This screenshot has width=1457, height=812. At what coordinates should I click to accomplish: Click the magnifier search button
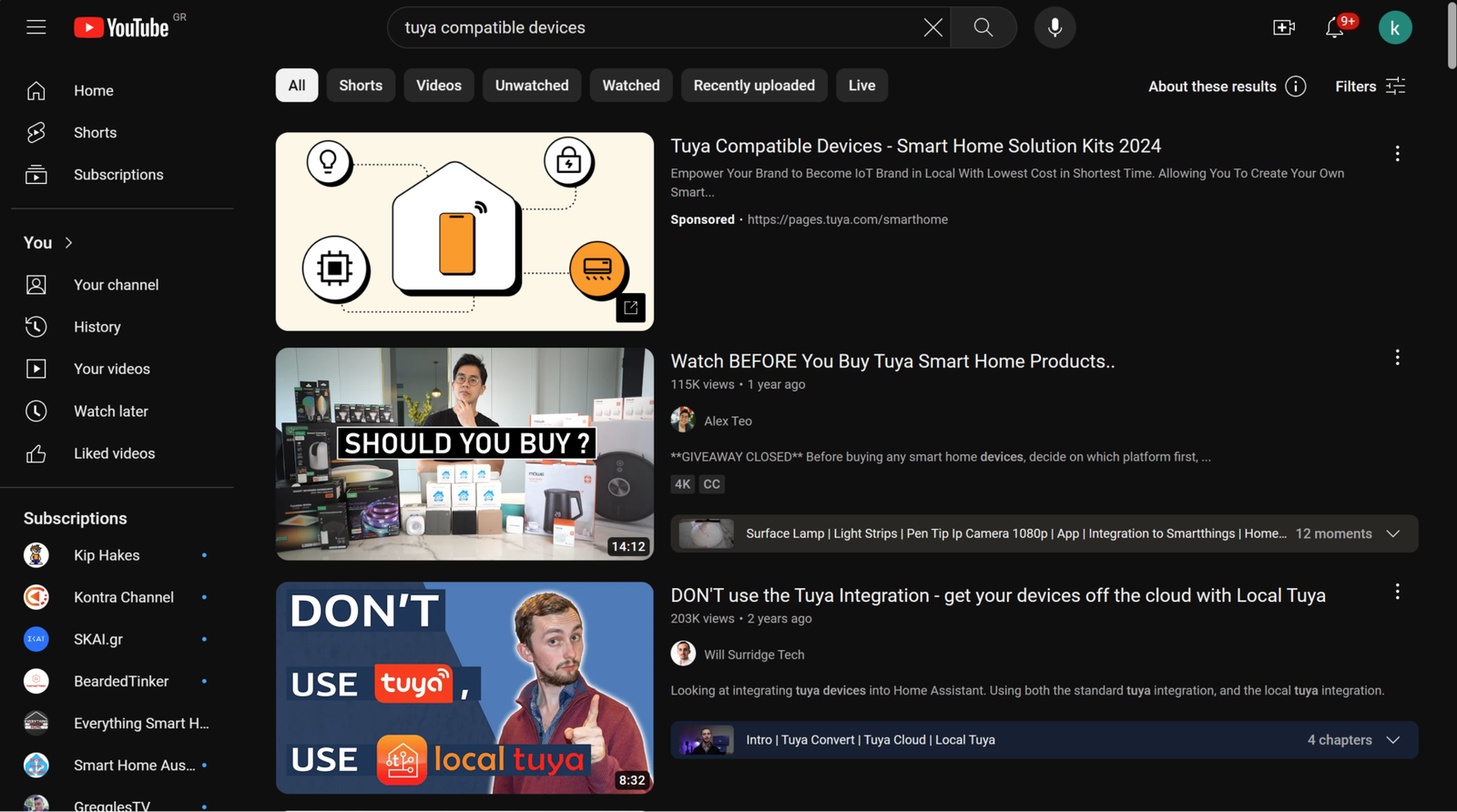(983, 27)
